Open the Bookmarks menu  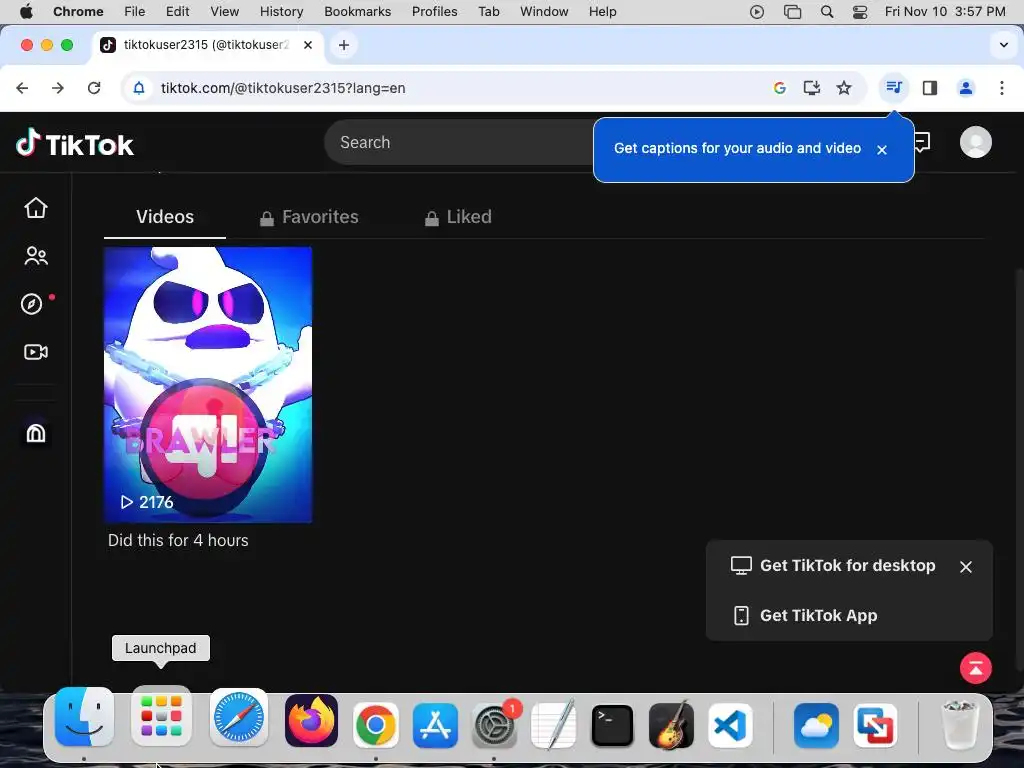357,11
